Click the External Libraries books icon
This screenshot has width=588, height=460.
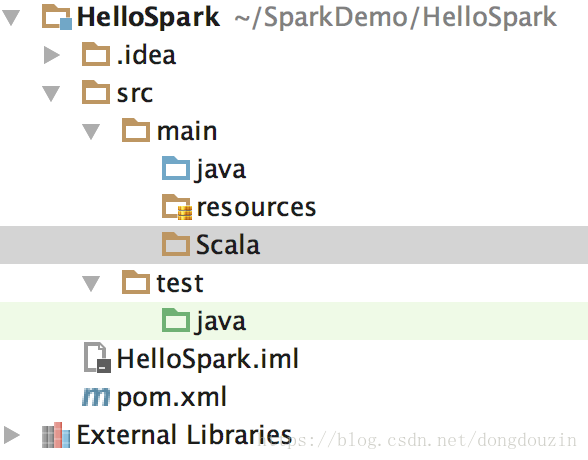[x=56, y=435]
